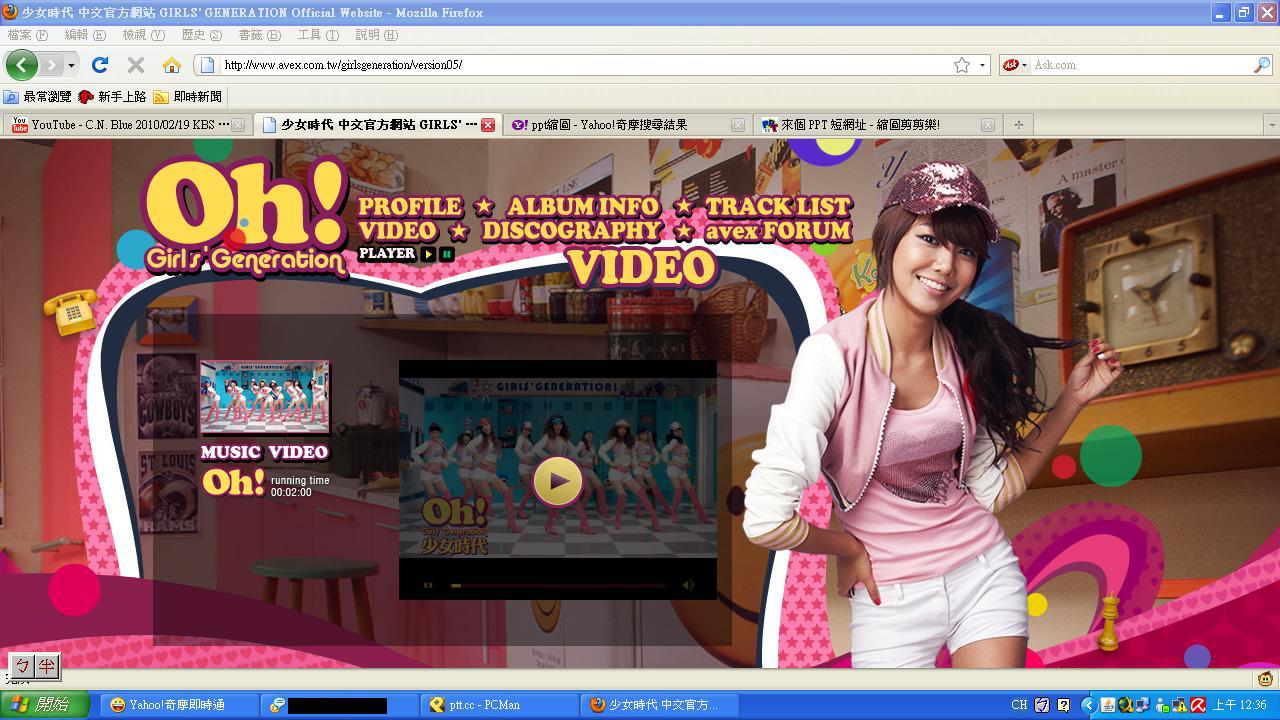This screenshot has width=1280, height=720.
Task: Click the 新手上路 bookmark
Action: pyautogui.click(x=112, y=97)
